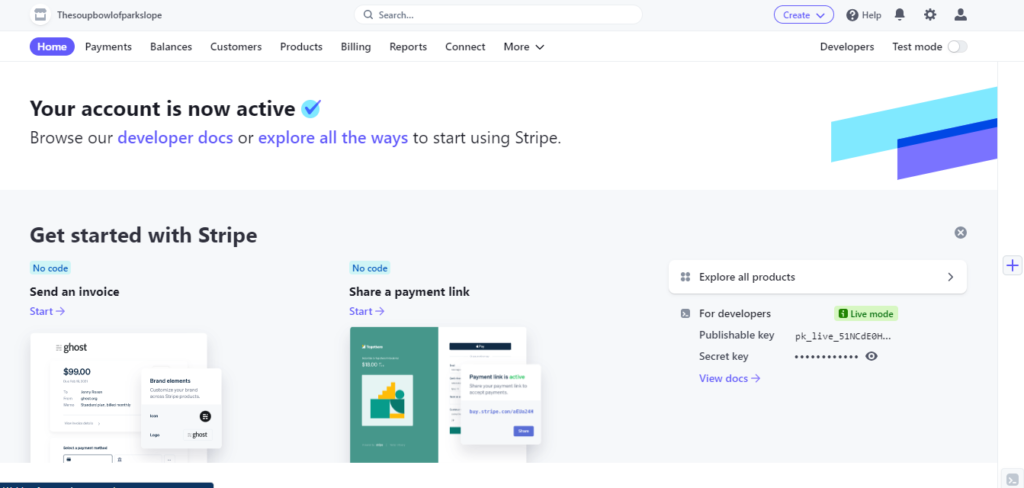Toggle Test mode switch
The image size is (1024, 488).
point(957,46)
